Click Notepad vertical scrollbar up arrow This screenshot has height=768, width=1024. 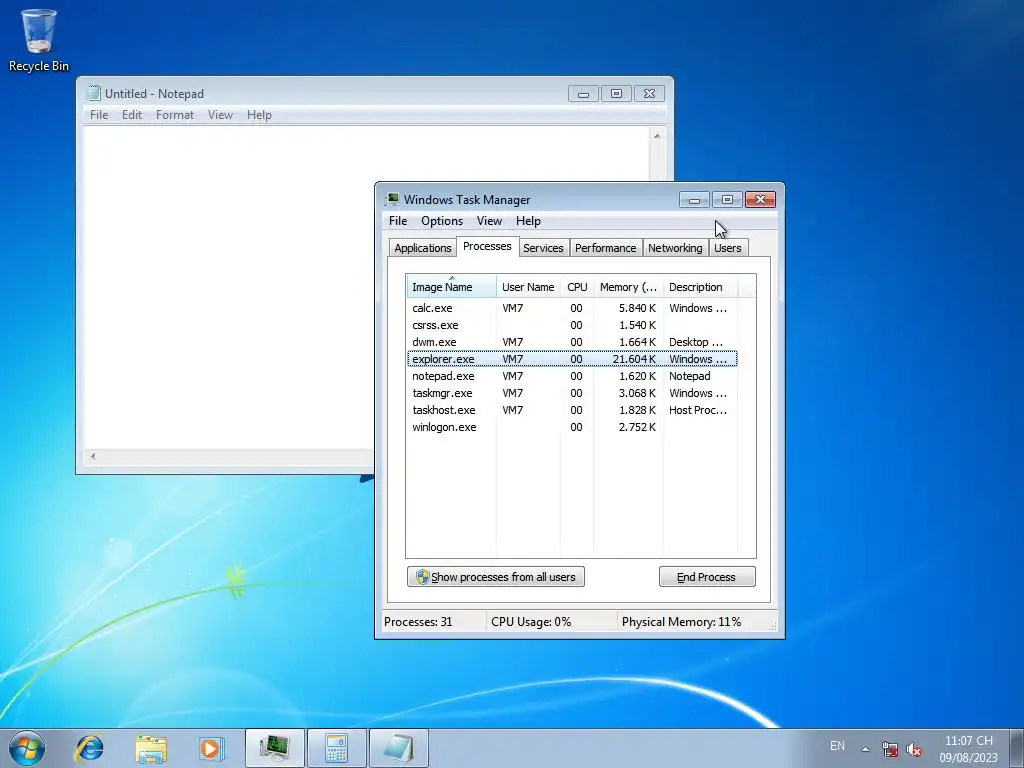(657, 136)
